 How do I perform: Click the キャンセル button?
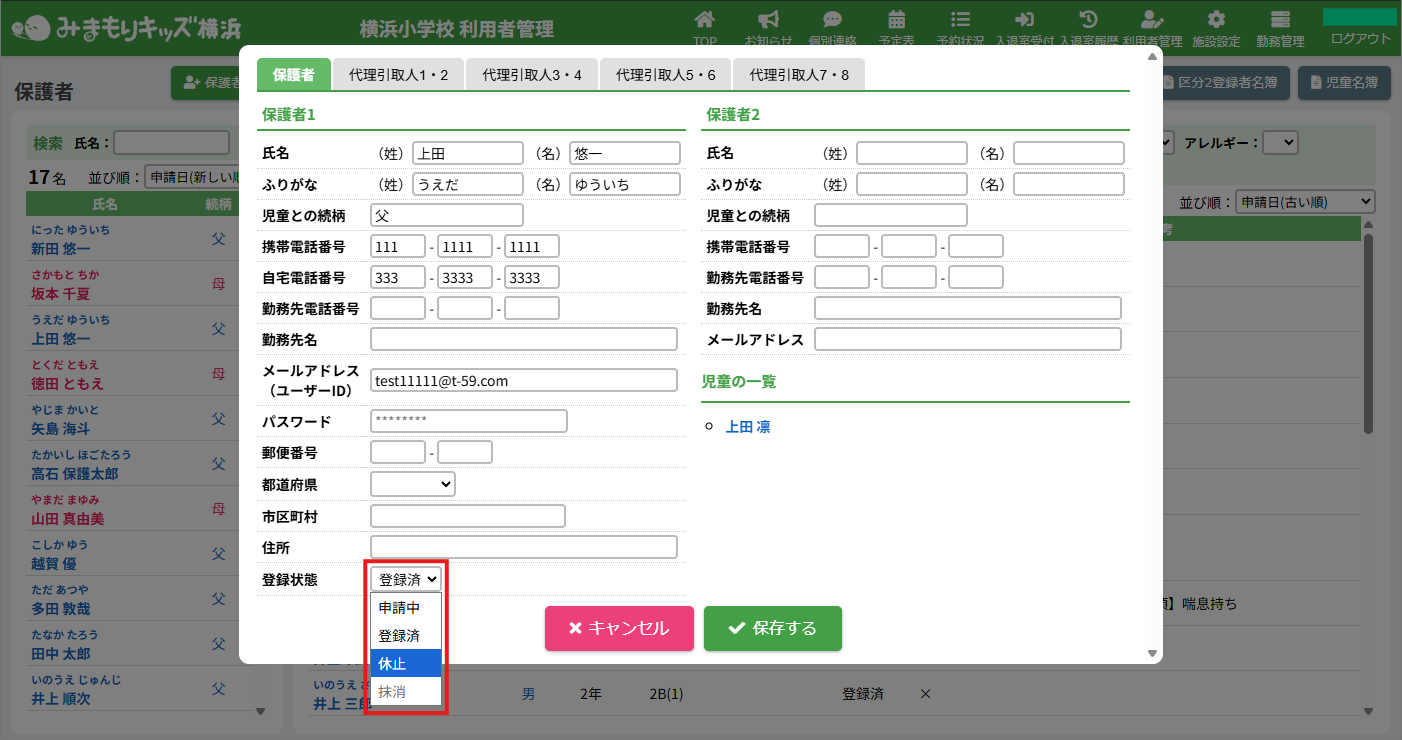click(x=619, y=628)
